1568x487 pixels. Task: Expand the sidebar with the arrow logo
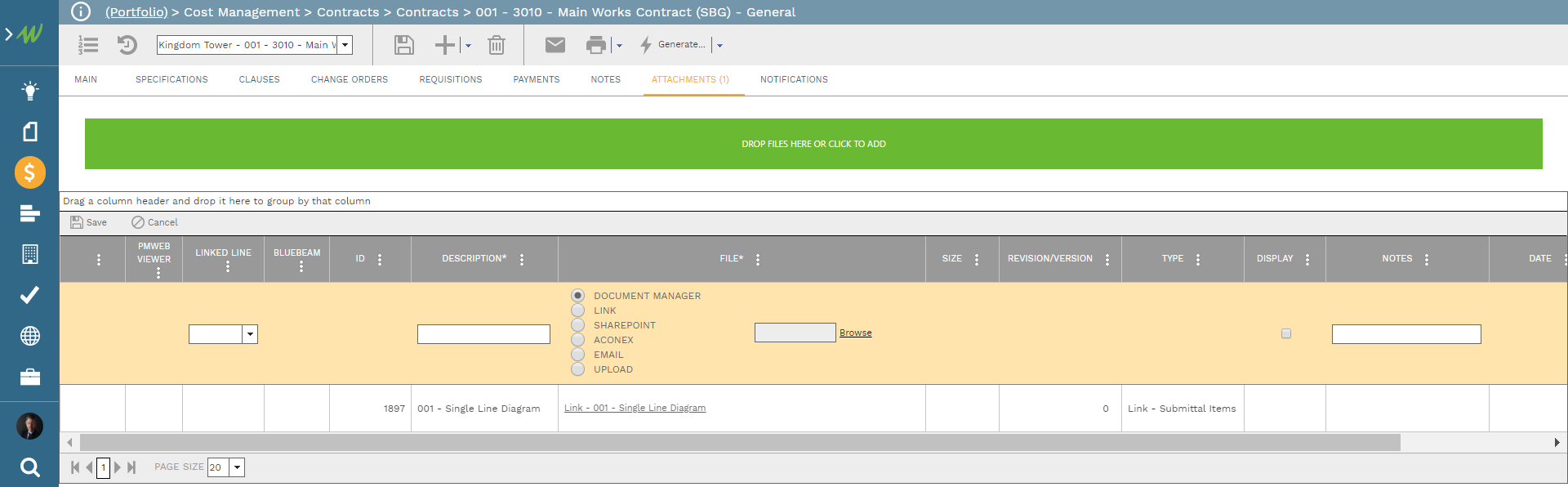pos(24,34)
